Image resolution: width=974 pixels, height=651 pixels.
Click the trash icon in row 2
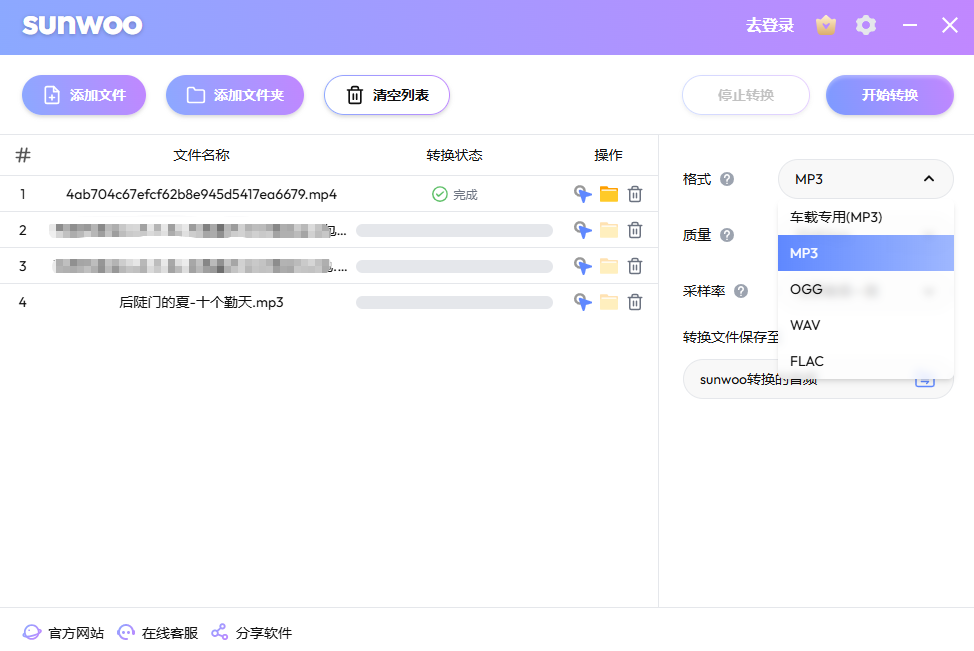click(635, 230)
